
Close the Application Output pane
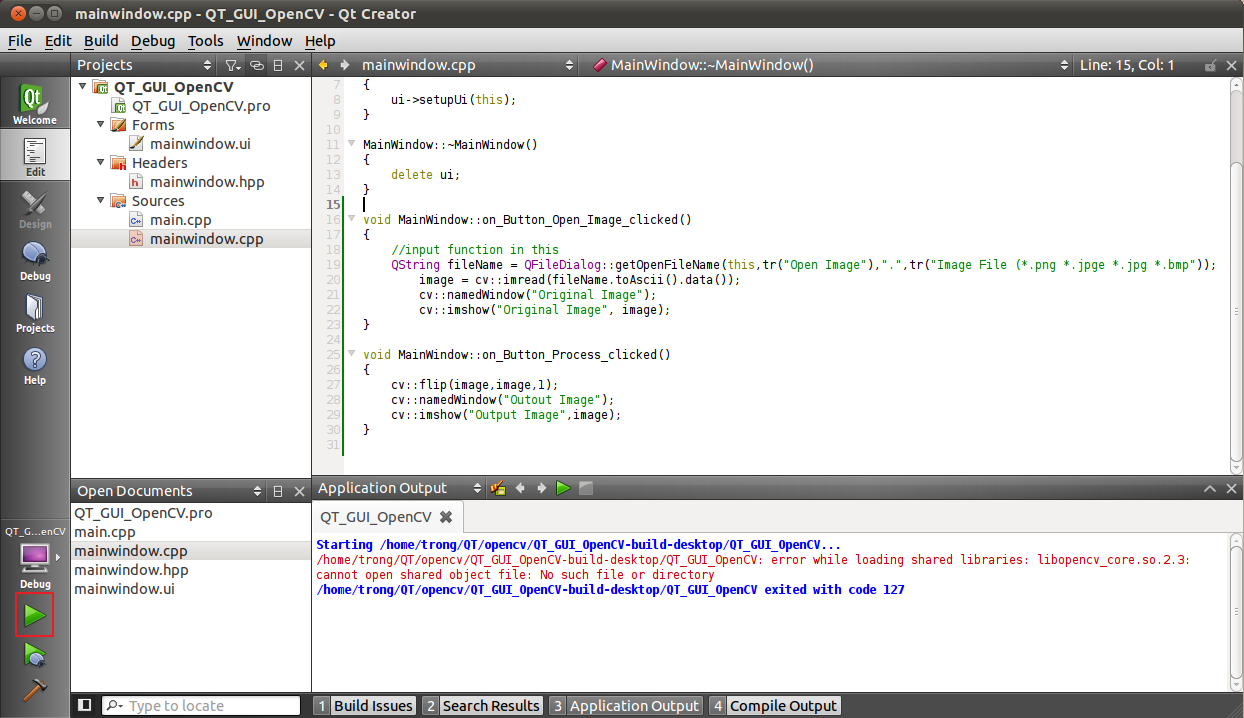click(1232, 488)
